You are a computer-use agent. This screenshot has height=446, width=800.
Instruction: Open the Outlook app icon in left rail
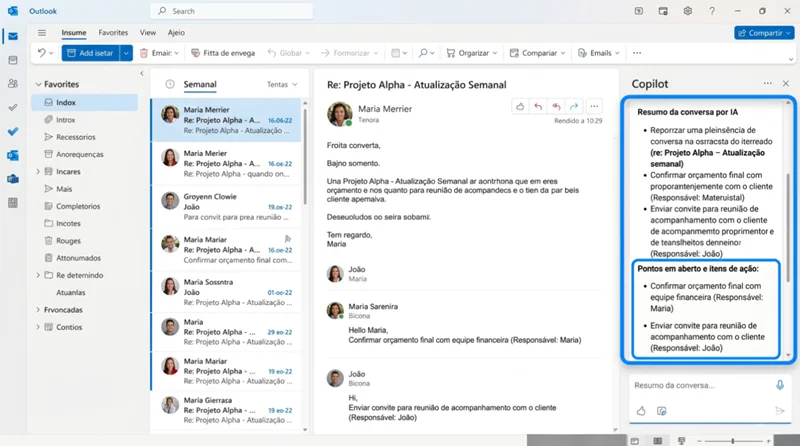click(13, 155)
